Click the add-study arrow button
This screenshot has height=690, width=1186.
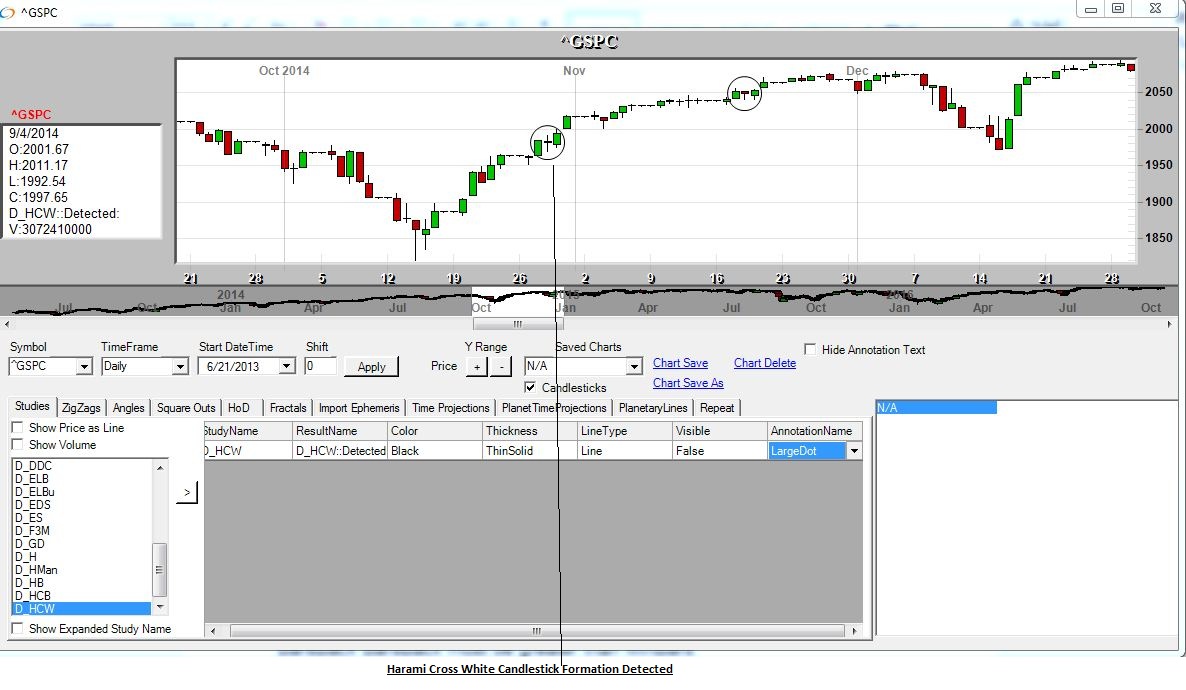tap(187, 492)
